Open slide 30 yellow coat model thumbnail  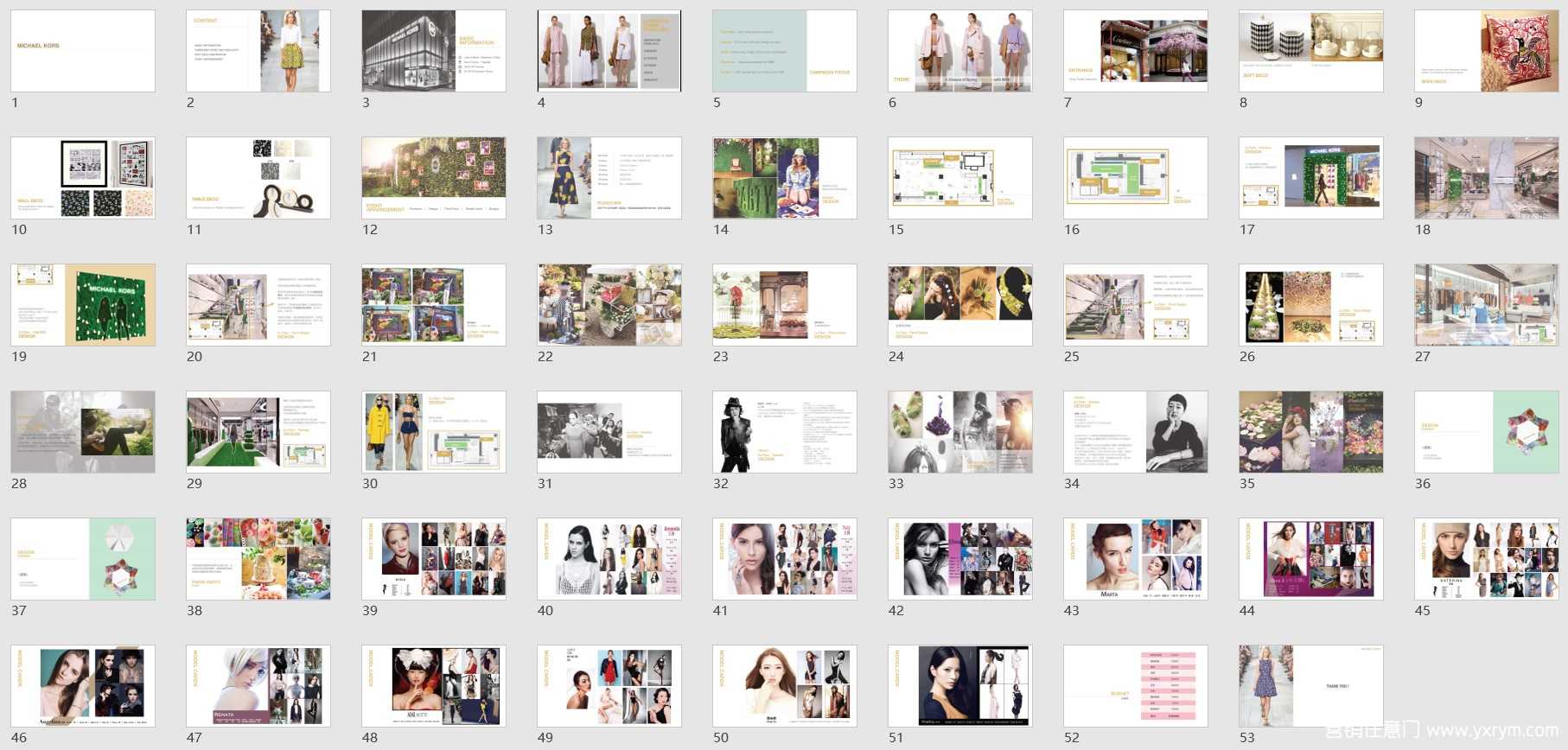click(x=434, y=432)
